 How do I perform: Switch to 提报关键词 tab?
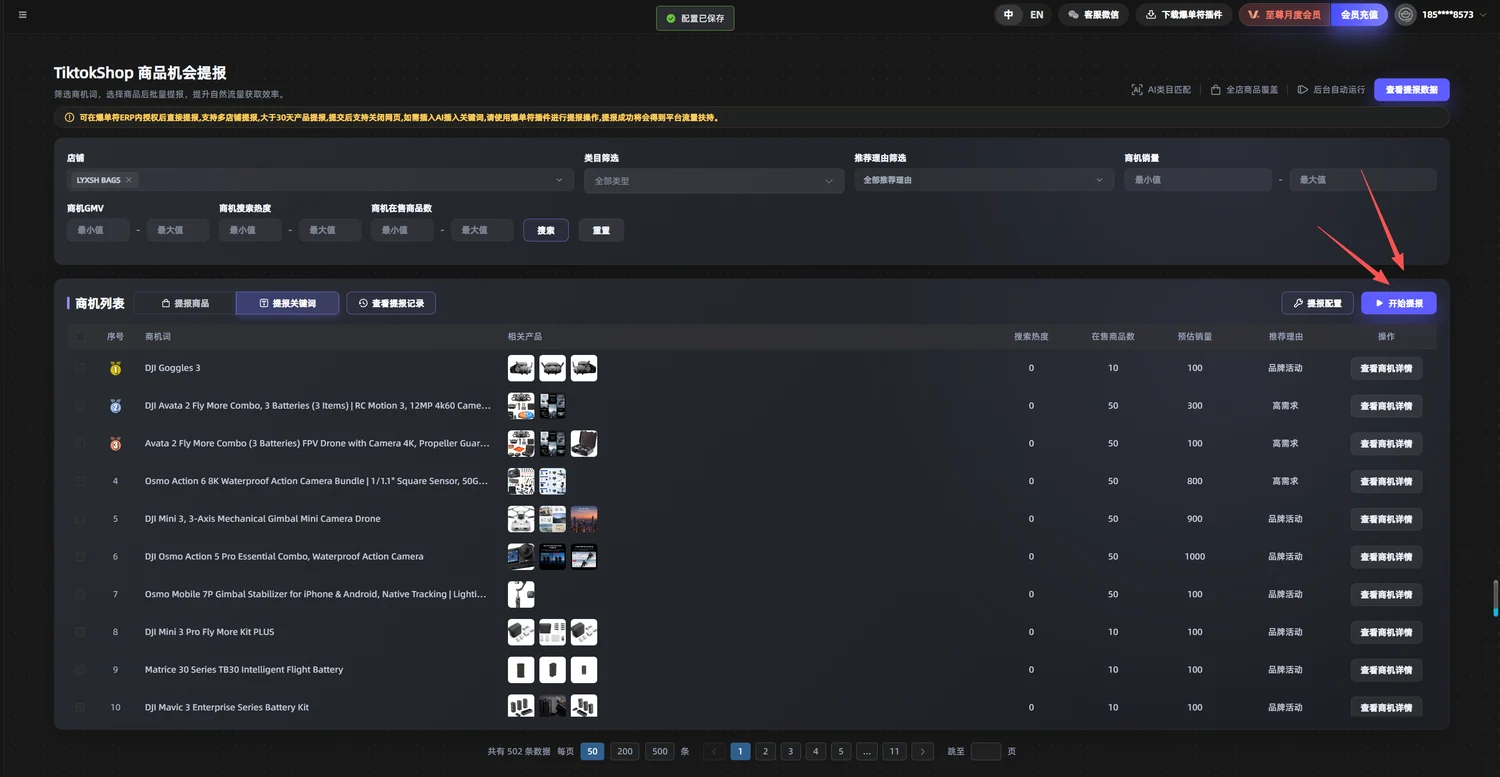tap(287, 303)
